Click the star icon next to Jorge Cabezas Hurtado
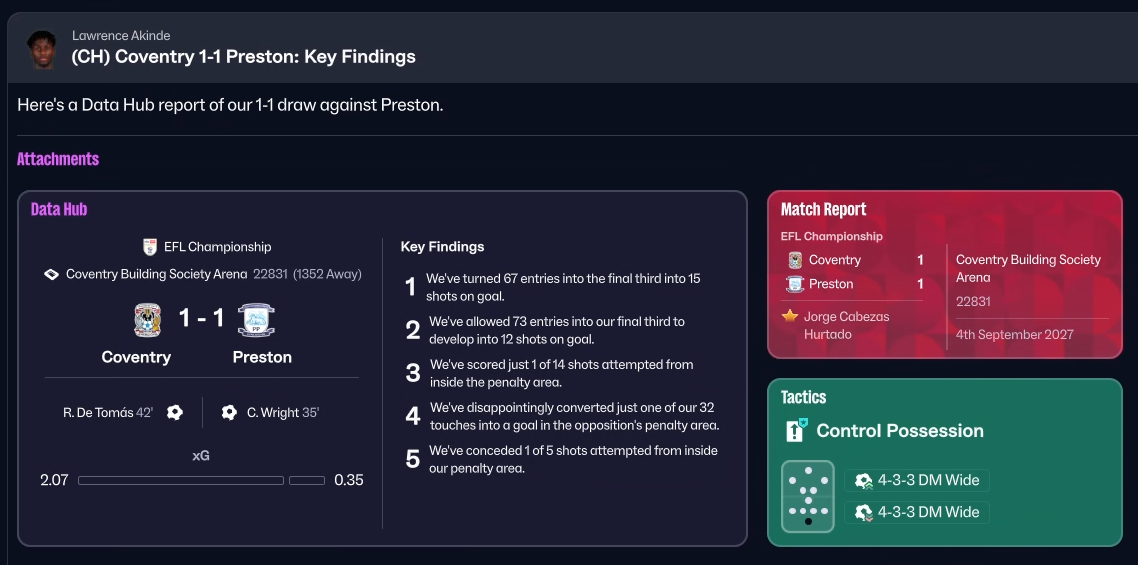Viewport: 1138px width, 565px height. coord(790,317)
